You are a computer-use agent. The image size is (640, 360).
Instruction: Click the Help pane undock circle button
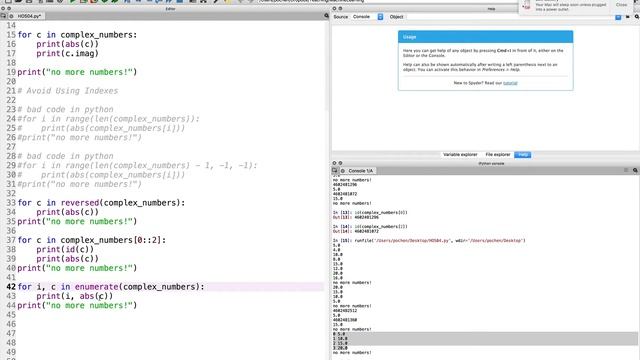click(340, 9)
